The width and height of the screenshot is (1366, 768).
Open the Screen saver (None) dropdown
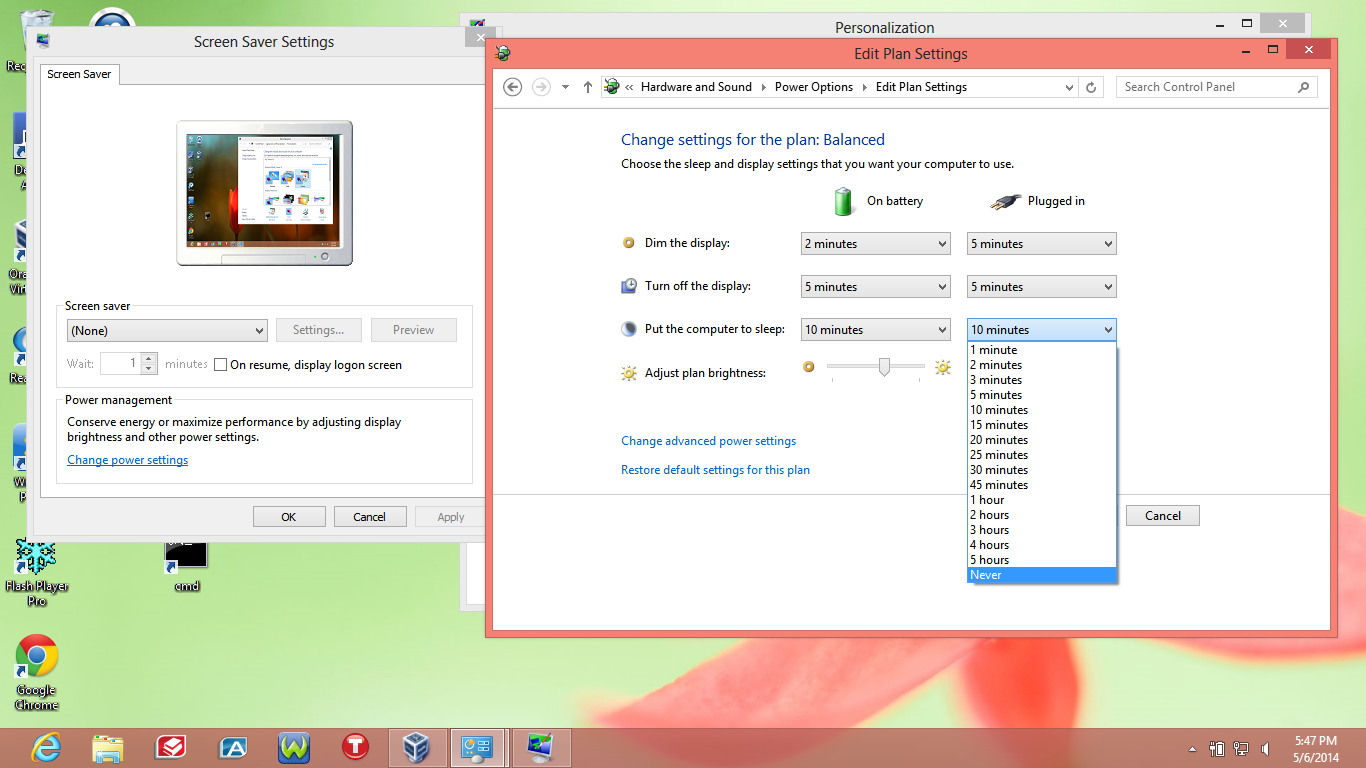167,330
